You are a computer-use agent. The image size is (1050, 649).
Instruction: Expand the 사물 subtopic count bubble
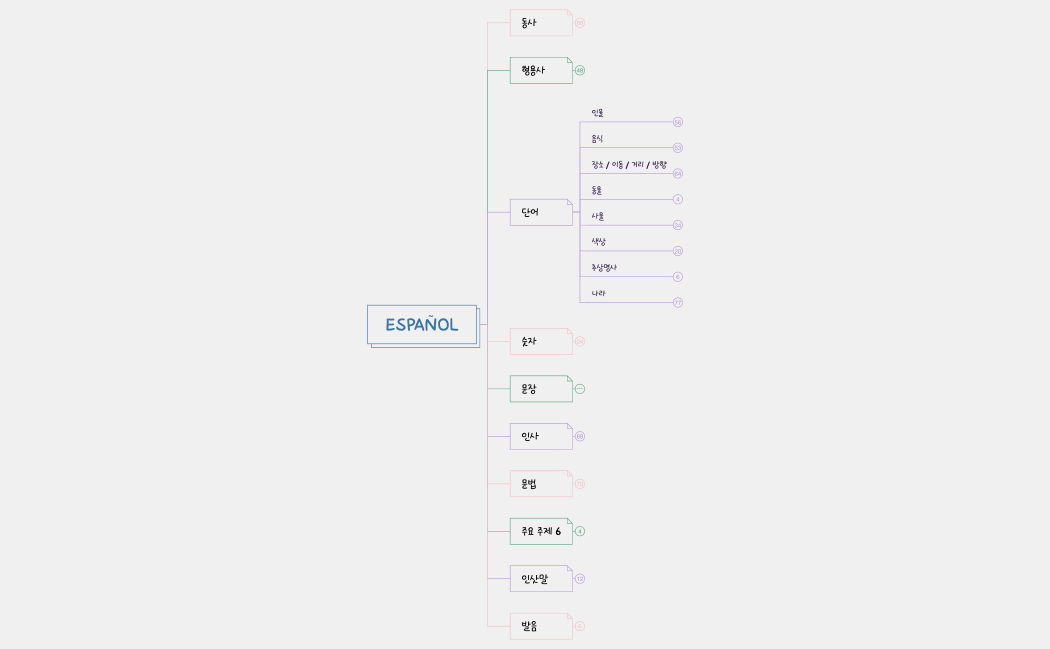point(678,225)
